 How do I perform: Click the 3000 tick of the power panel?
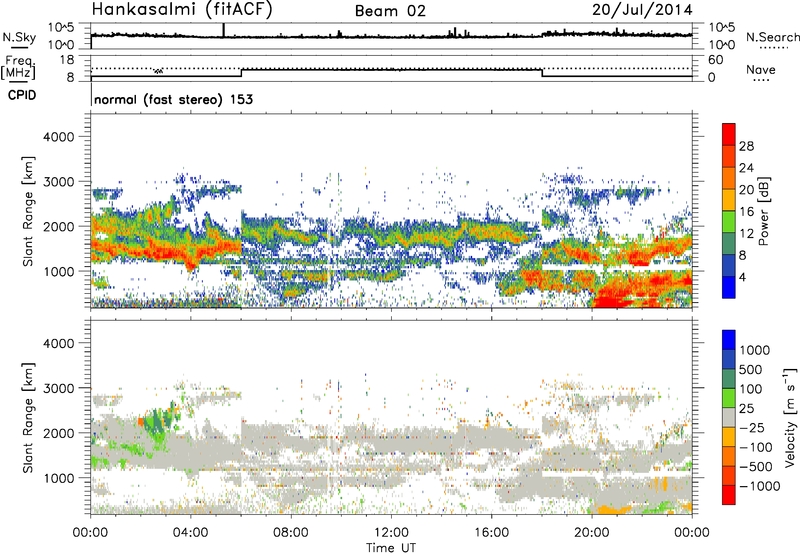point(58,182)
